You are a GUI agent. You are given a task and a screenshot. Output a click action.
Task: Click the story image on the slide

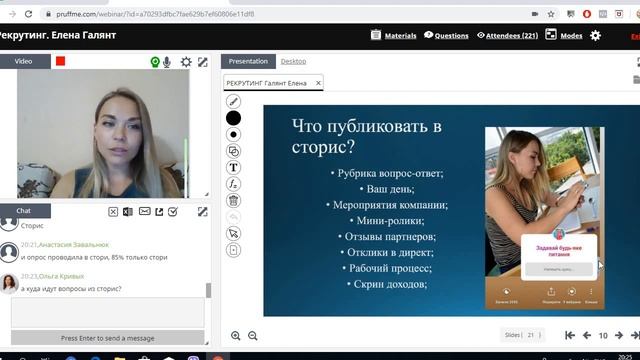[544, 218]
